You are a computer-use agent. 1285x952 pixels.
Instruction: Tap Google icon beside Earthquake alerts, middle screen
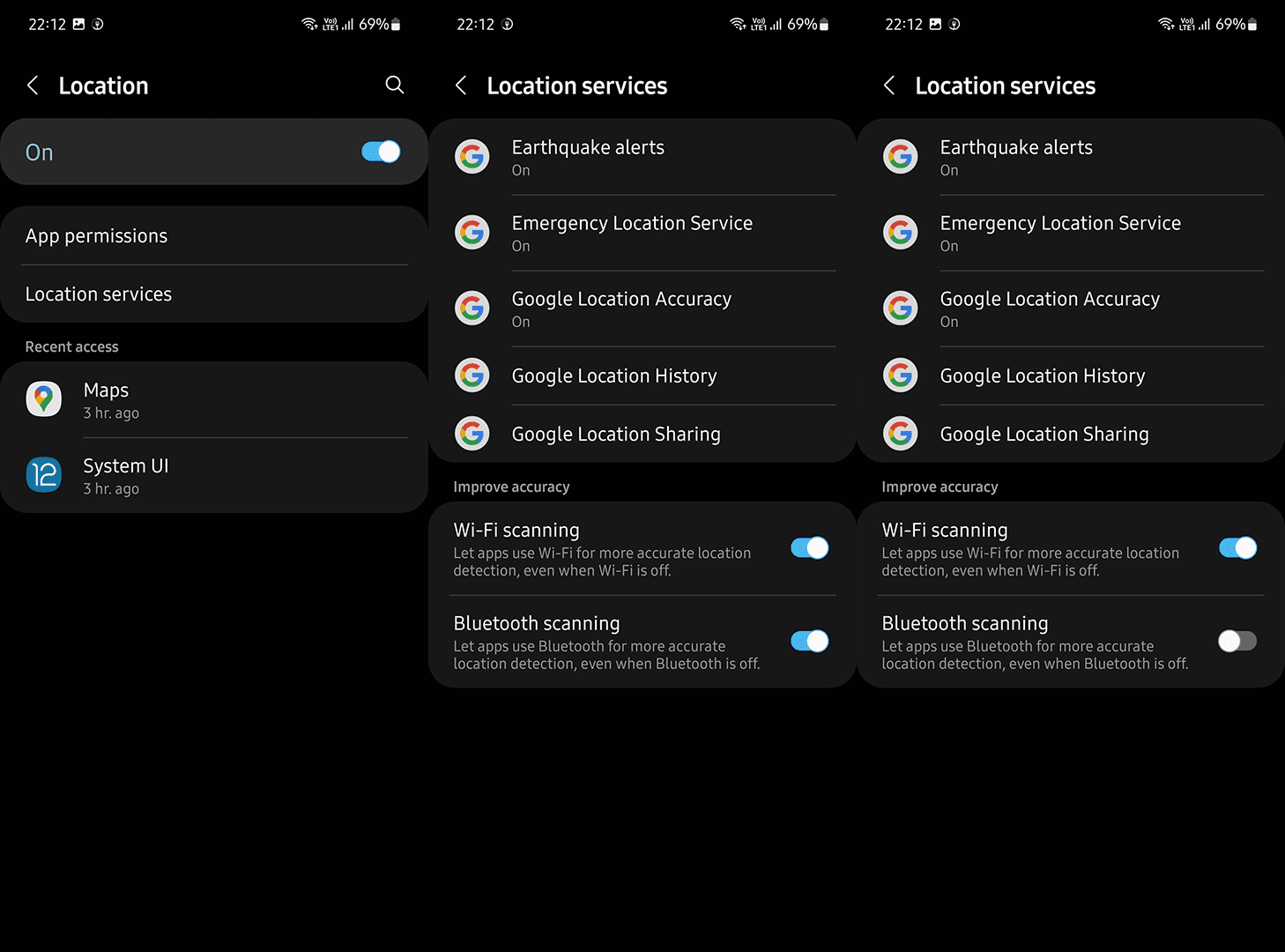coord(472,157)
